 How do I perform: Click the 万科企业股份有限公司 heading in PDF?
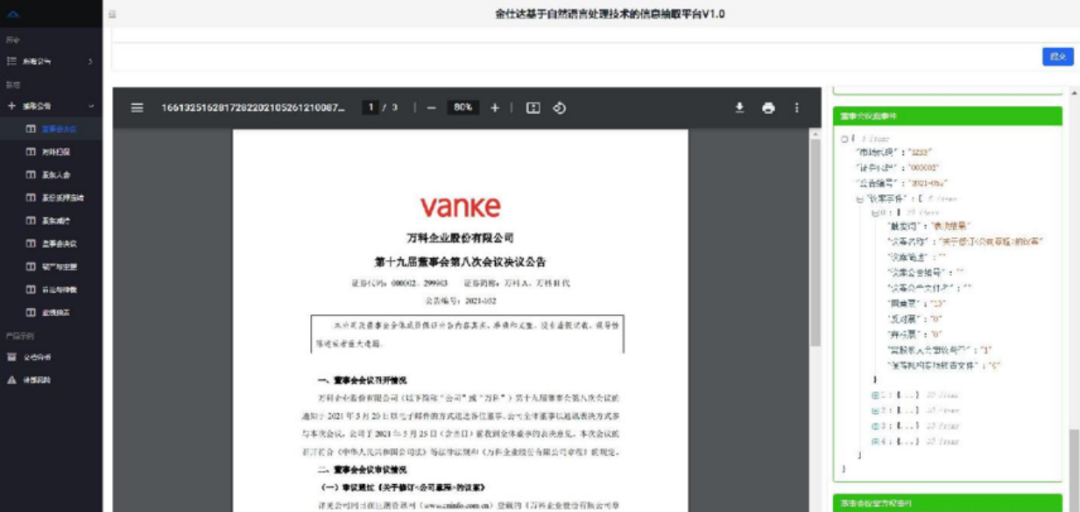[460, 238]
